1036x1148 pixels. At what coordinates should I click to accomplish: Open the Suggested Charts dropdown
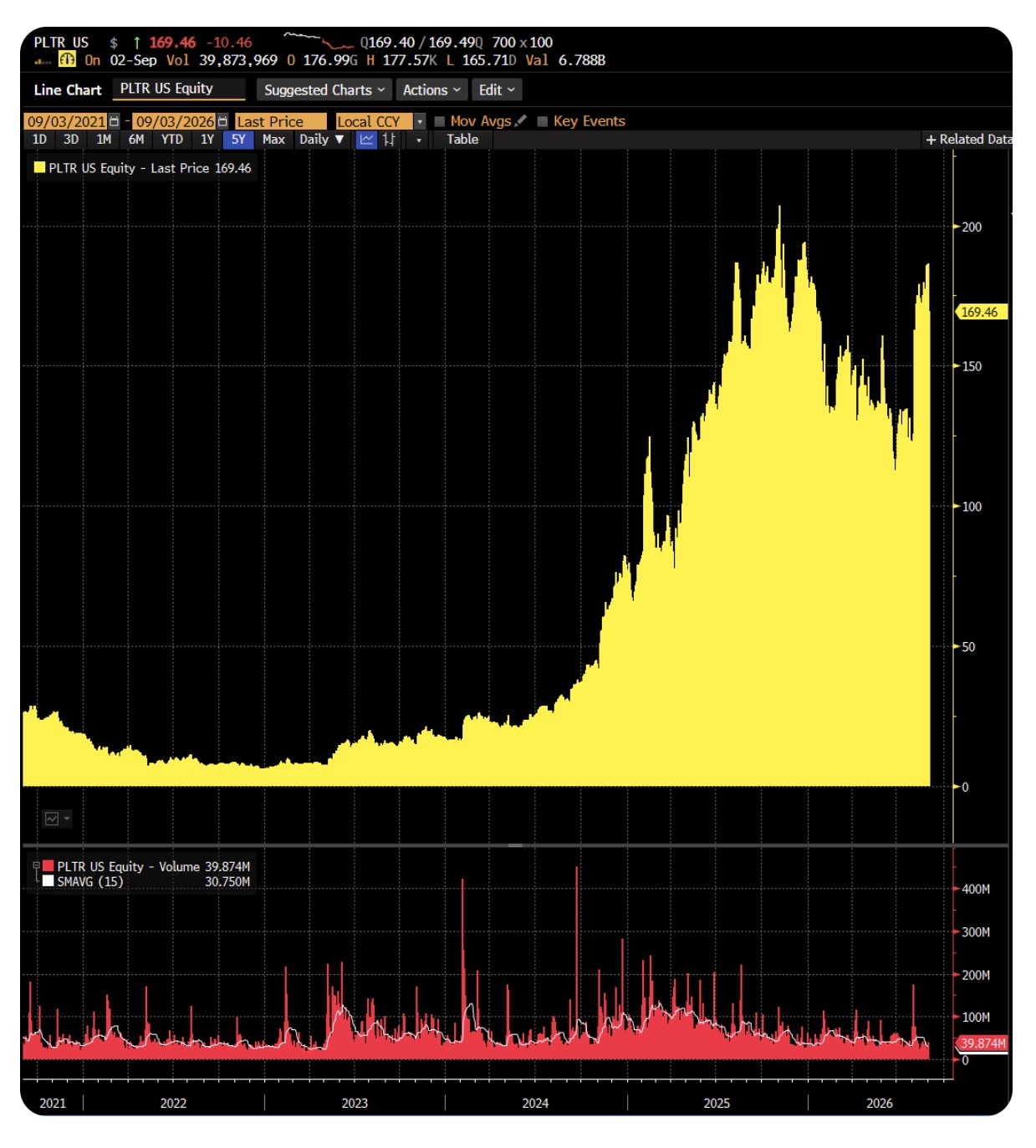point(324,89)
